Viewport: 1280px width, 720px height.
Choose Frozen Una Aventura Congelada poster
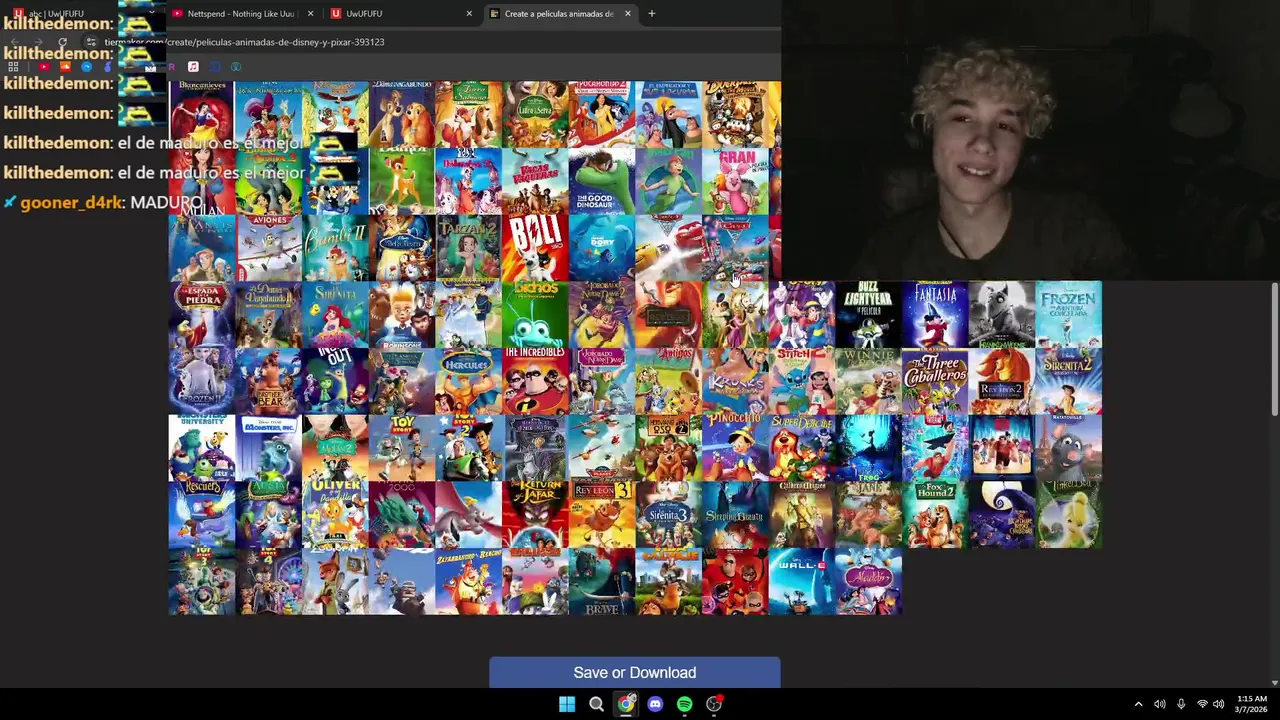click(1069, 315)
